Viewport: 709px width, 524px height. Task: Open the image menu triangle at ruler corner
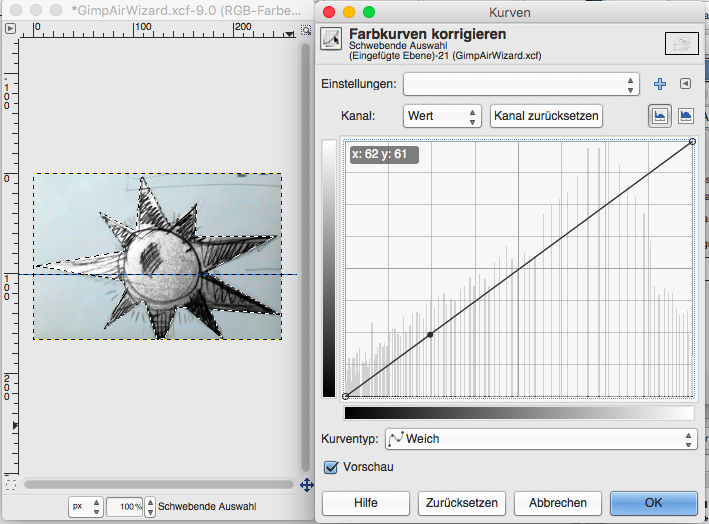pyautogui.click(x=10, y=28)
